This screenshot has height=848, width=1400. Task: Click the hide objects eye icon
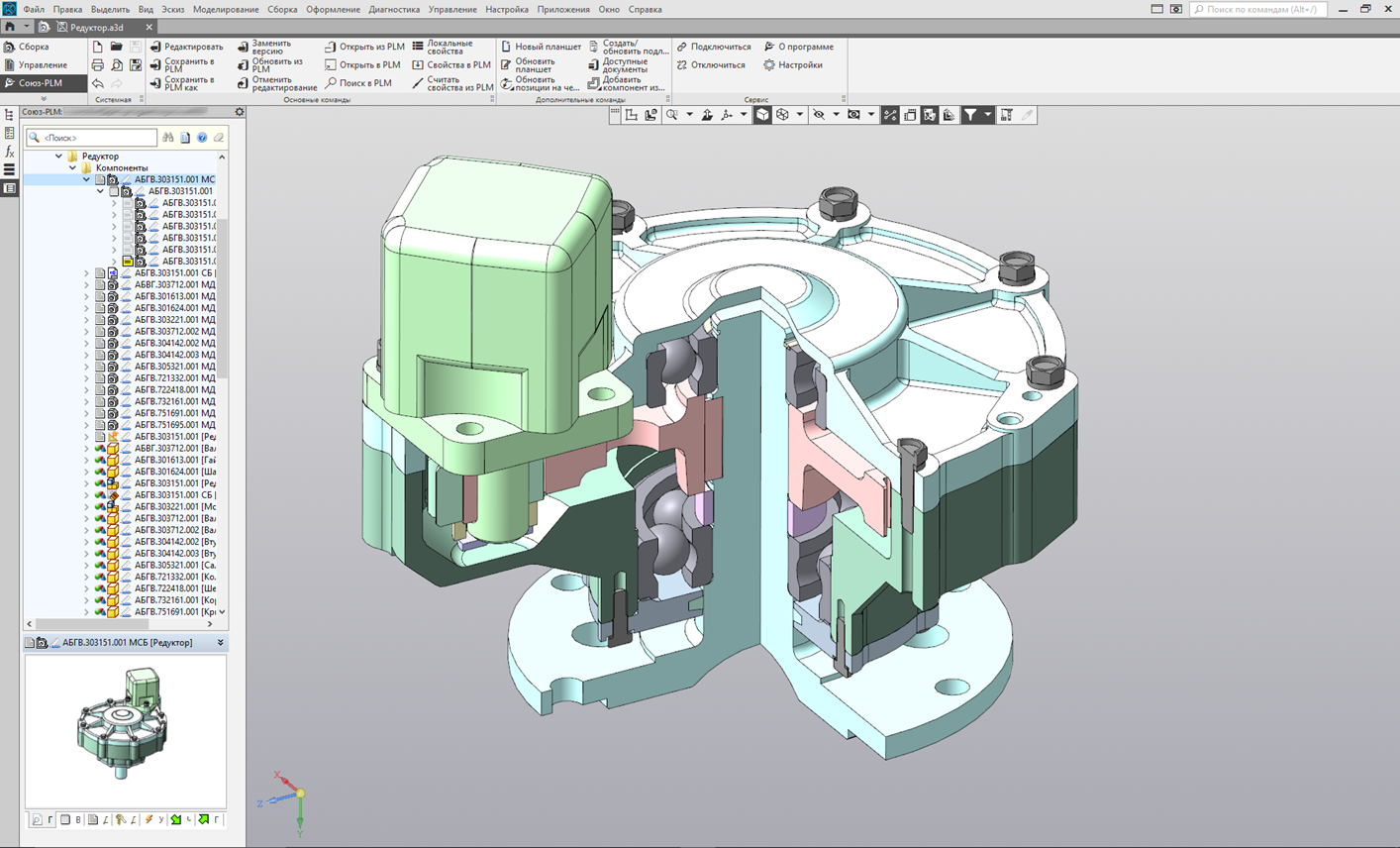click(x=820, y=115)
